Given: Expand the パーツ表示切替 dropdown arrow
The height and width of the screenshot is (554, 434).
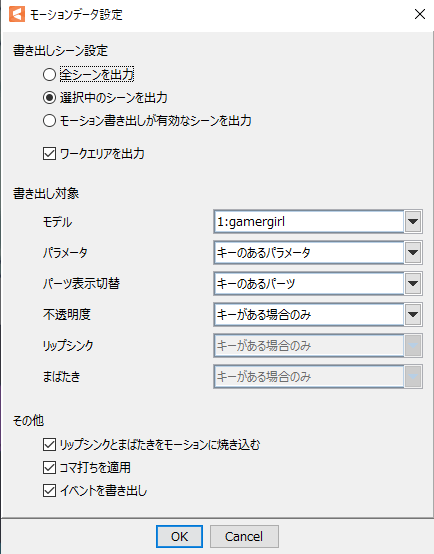Looking at the screenshot, I should point(413,283).
